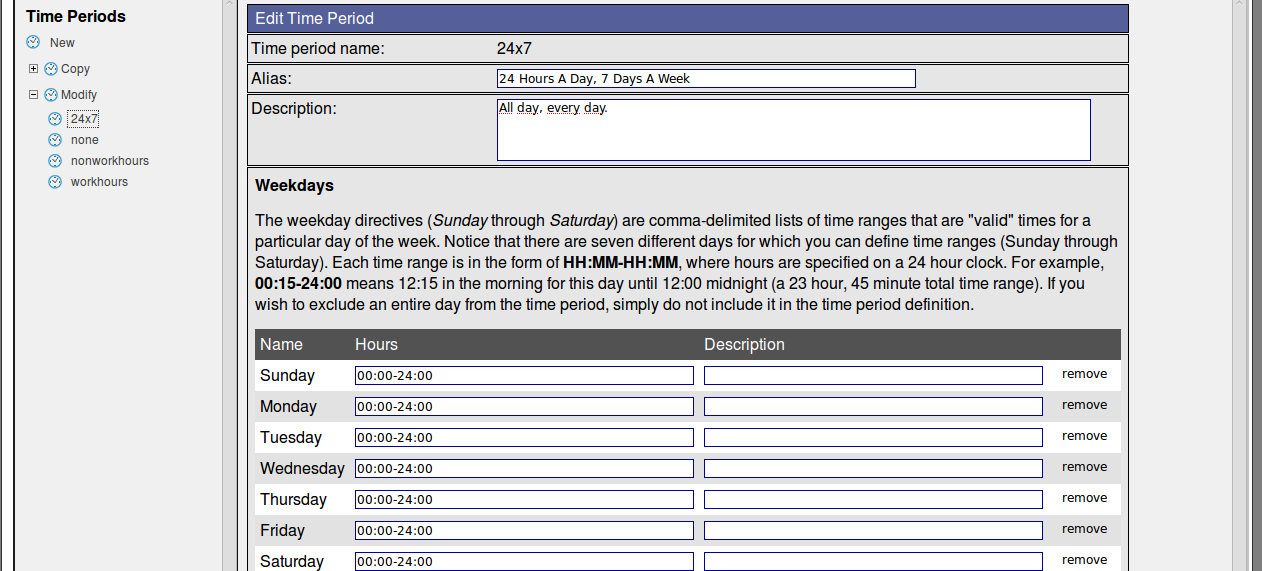This screenshot has width=1262, height=571.
Task: Click the Alias text field
Action: (705, 79)
